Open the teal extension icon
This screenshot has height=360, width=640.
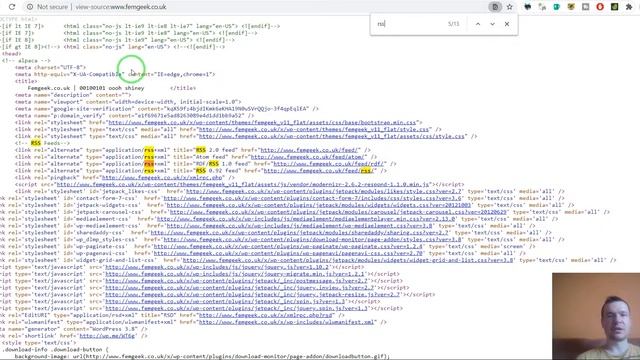coord(557,7)
